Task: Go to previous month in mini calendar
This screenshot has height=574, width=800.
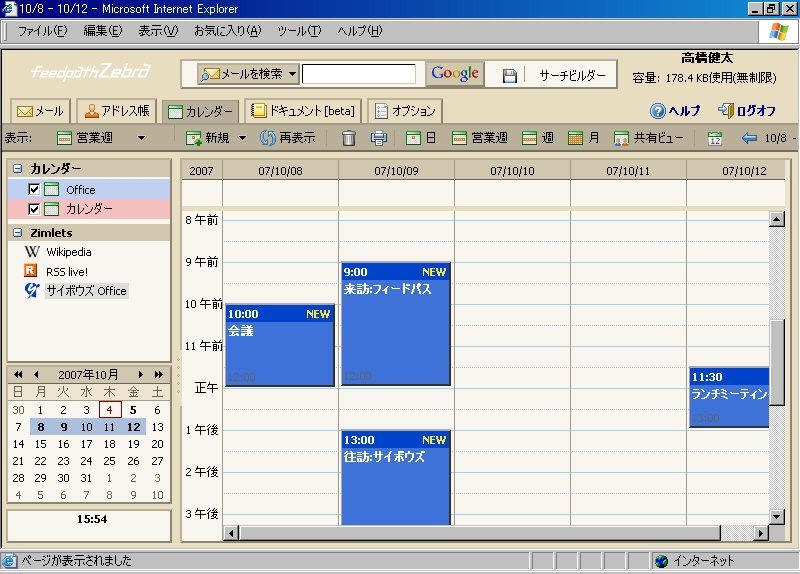Action: (36, 375)
